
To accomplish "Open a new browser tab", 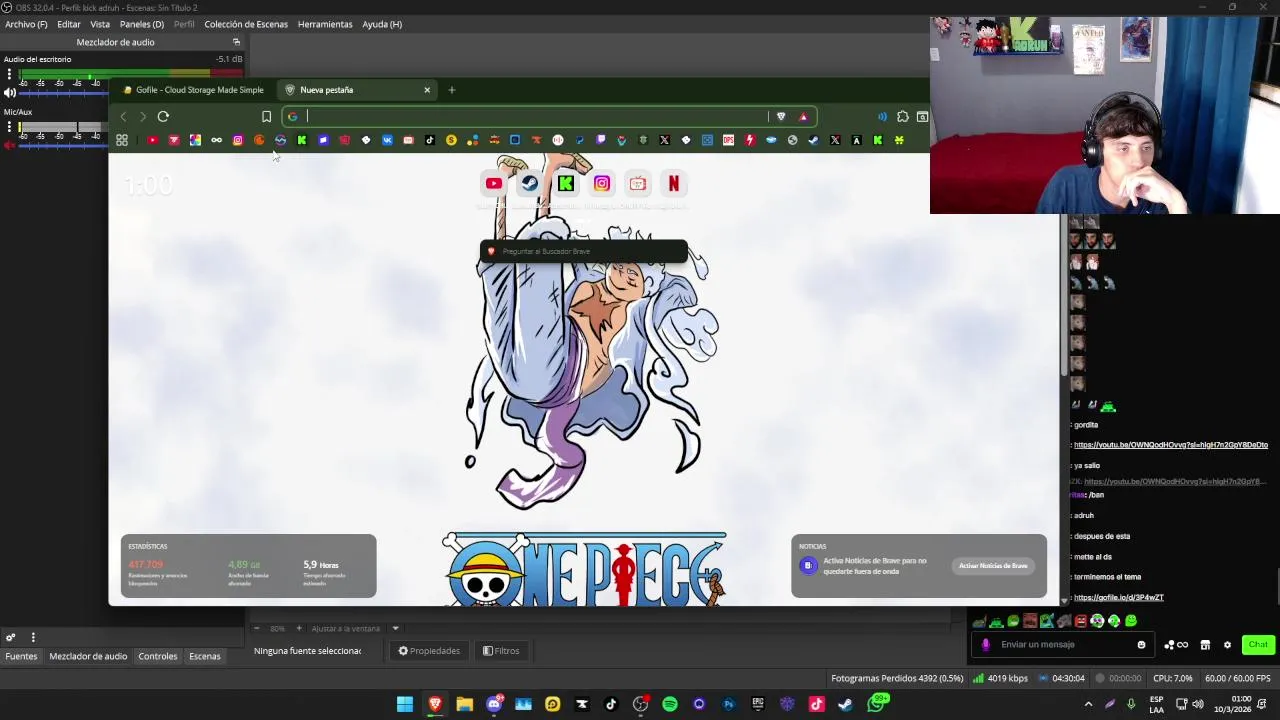I will pyautogui.click(x=452, y=90).
